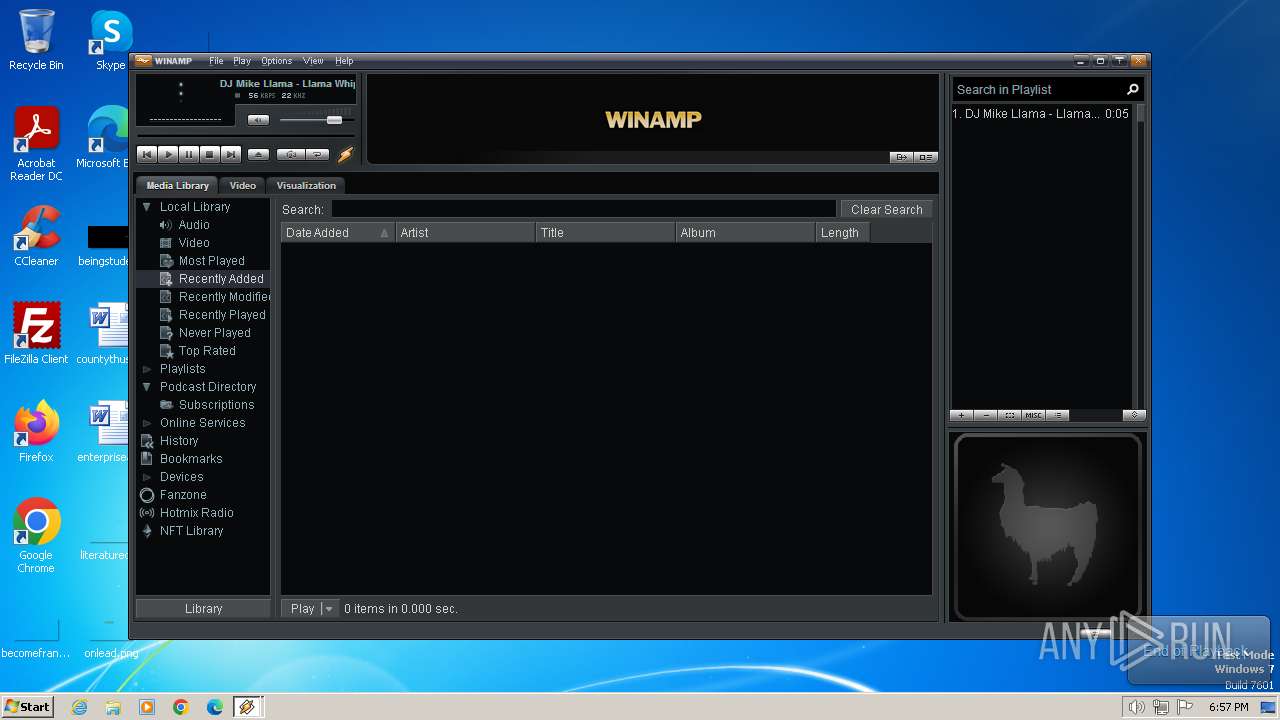Image resolution: width=1280 pixels, height=720 pixels.
Task: Open the playlist list-options button
Action: coord(1058,415)
